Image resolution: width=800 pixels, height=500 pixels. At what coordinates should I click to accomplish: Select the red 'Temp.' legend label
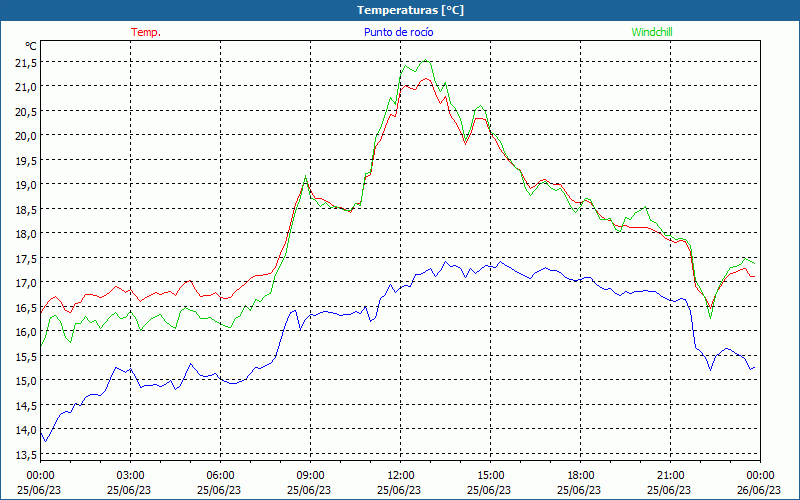point(146,32)
